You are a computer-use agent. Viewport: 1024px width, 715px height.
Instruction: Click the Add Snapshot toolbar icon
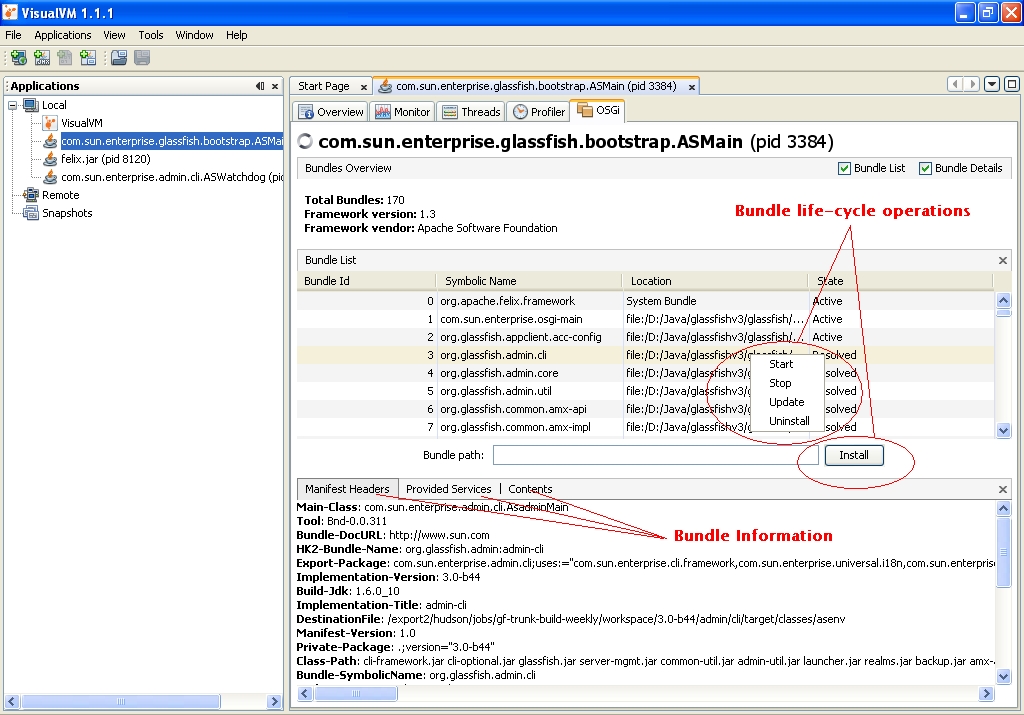tap(88, 58)
